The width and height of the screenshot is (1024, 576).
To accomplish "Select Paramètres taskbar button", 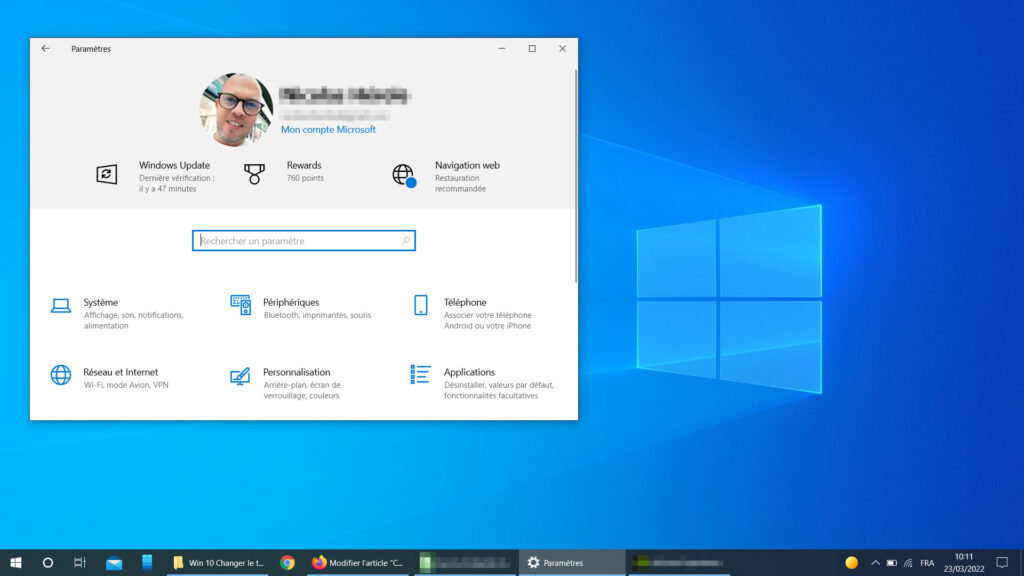I will [571, 562].
